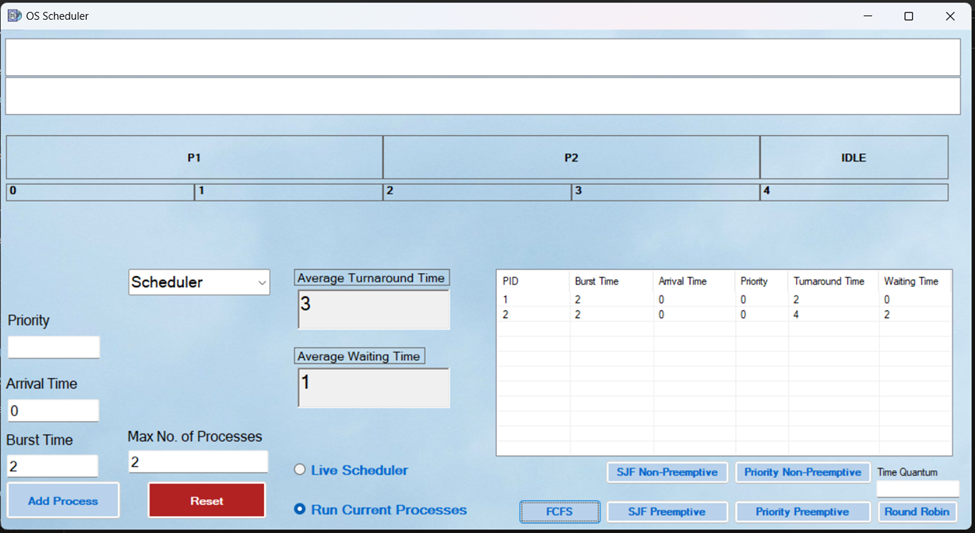Minimize the OS Scheduler window

867,16
